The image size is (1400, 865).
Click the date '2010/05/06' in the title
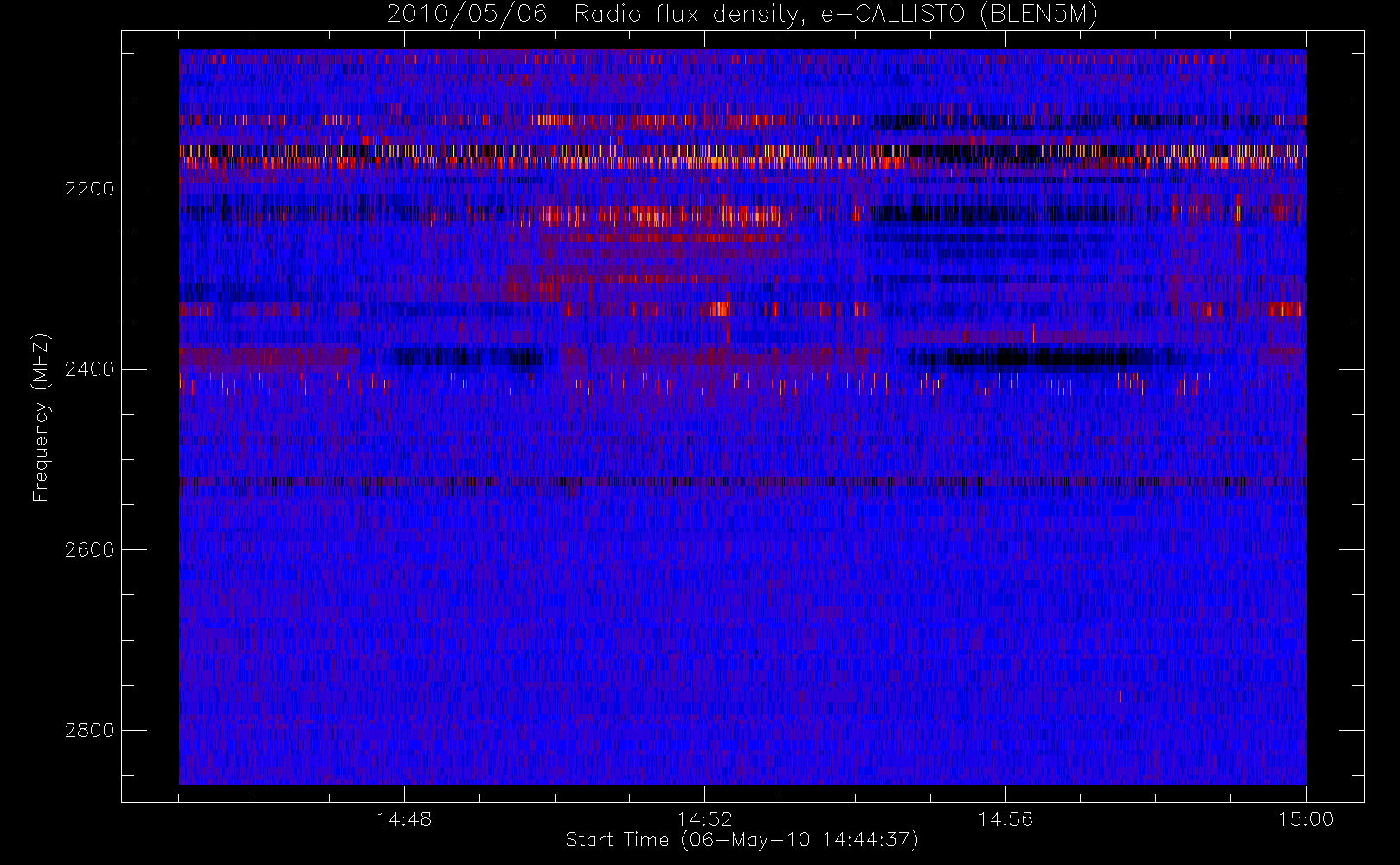[x=467, y=14]
